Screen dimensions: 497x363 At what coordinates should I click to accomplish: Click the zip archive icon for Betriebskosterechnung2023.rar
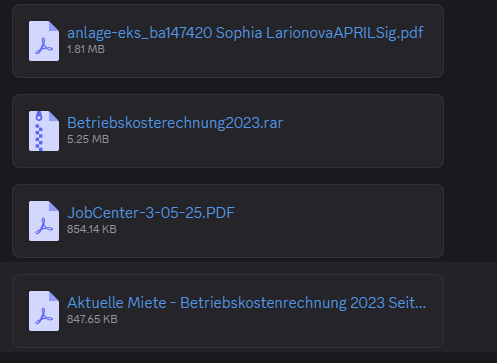[44, 131]
